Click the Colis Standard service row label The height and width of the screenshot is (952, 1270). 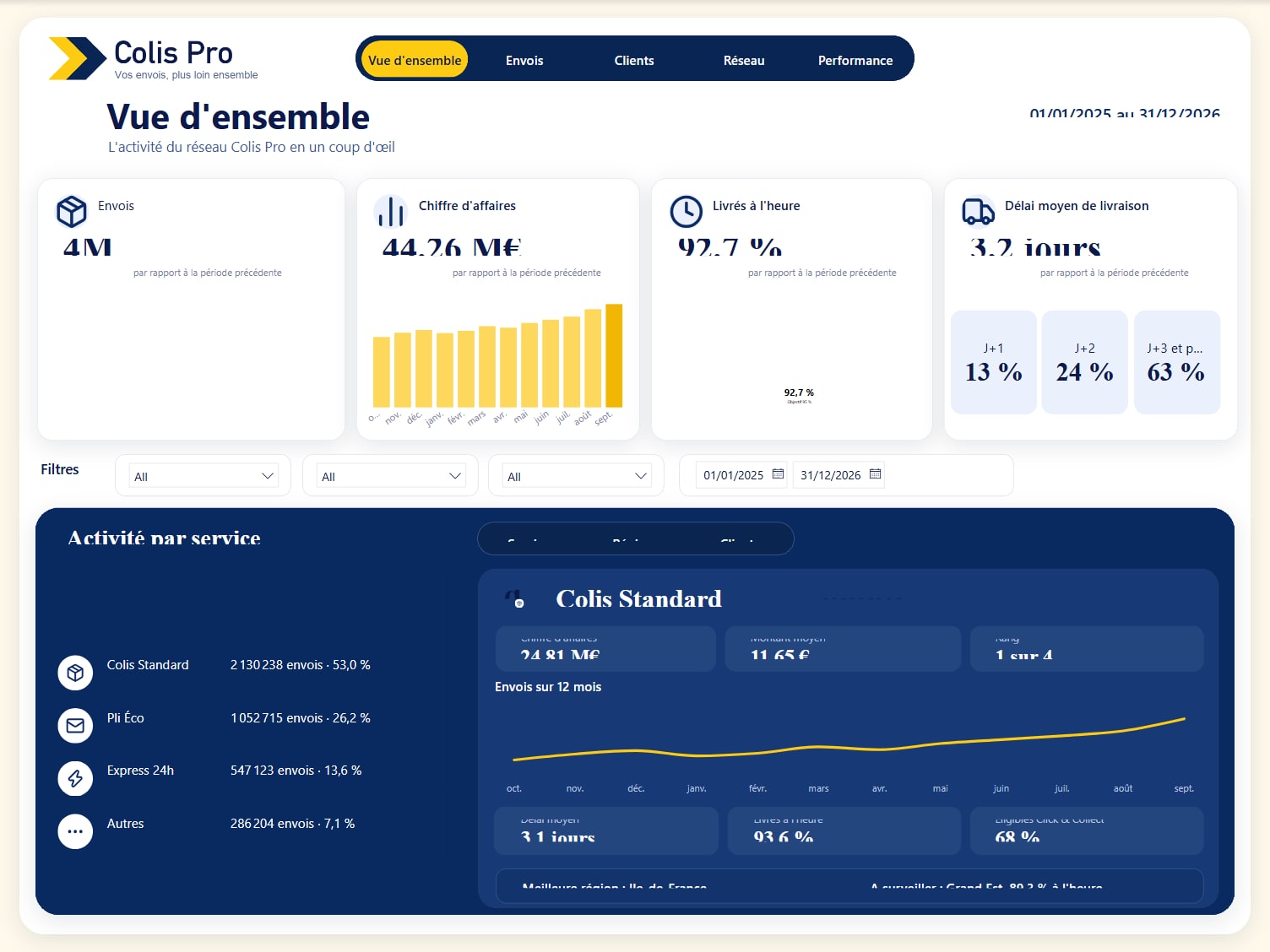(148, 665)
